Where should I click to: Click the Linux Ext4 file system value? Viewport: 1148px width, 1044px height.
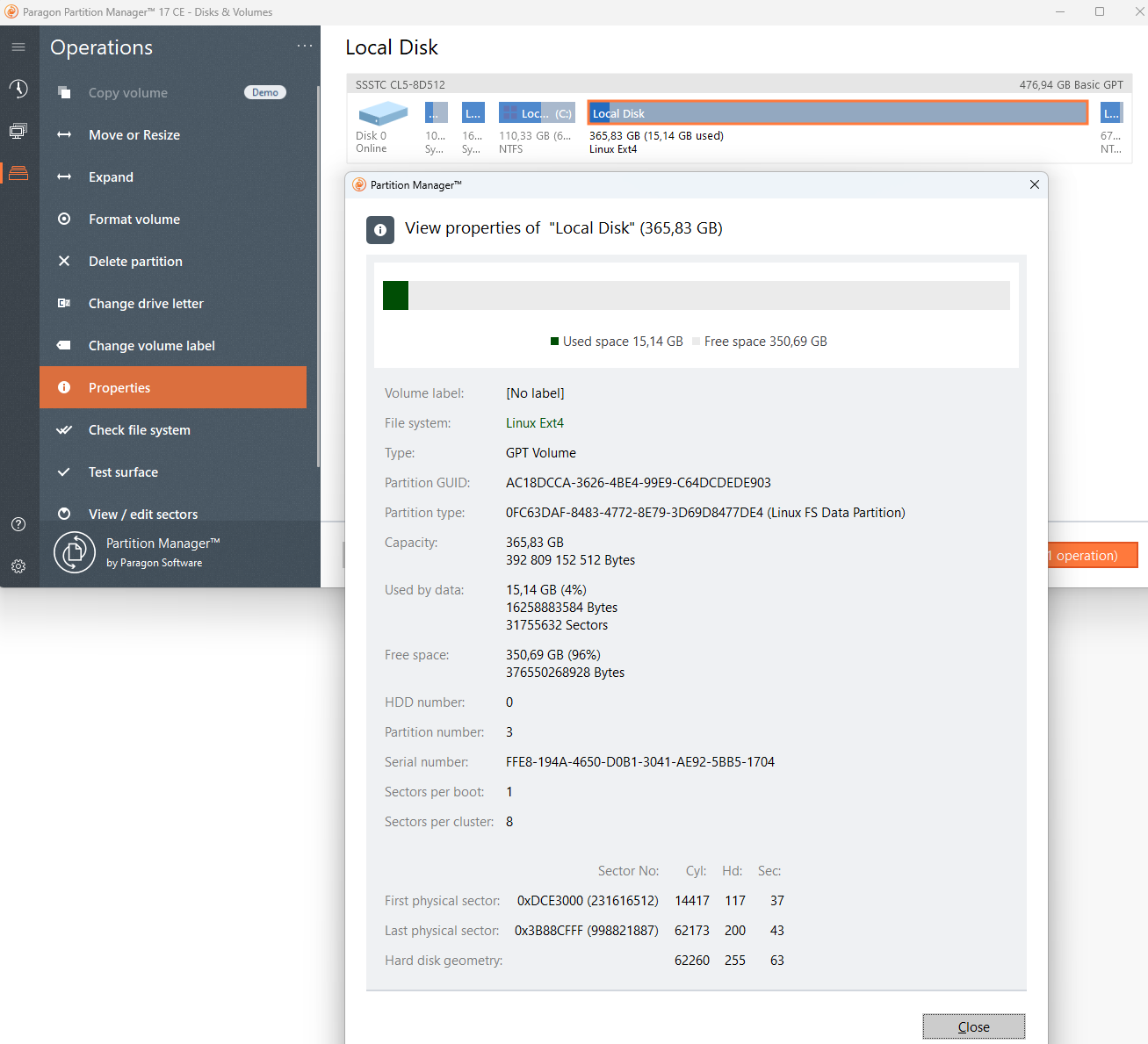tap(535, 423)
